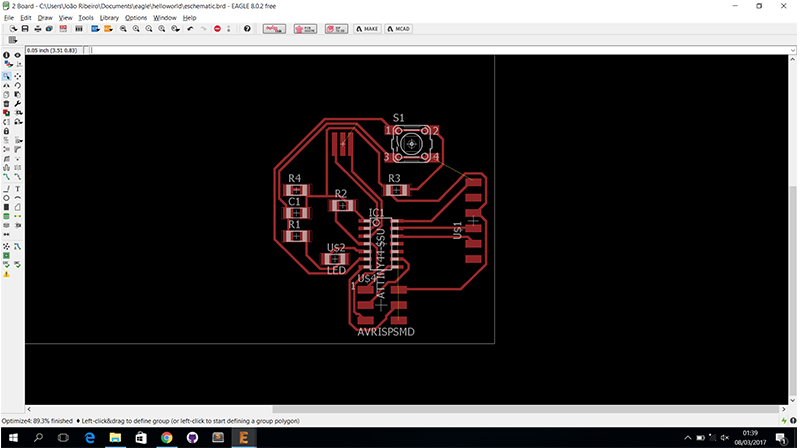Select the Lock tool
The width and height of the screenshot is (800, 448).
(7, 131)
